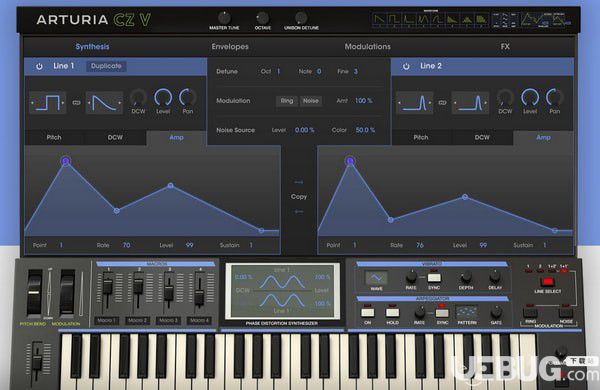Go to the FX tab
600x390 pixels.
point(505,46)
